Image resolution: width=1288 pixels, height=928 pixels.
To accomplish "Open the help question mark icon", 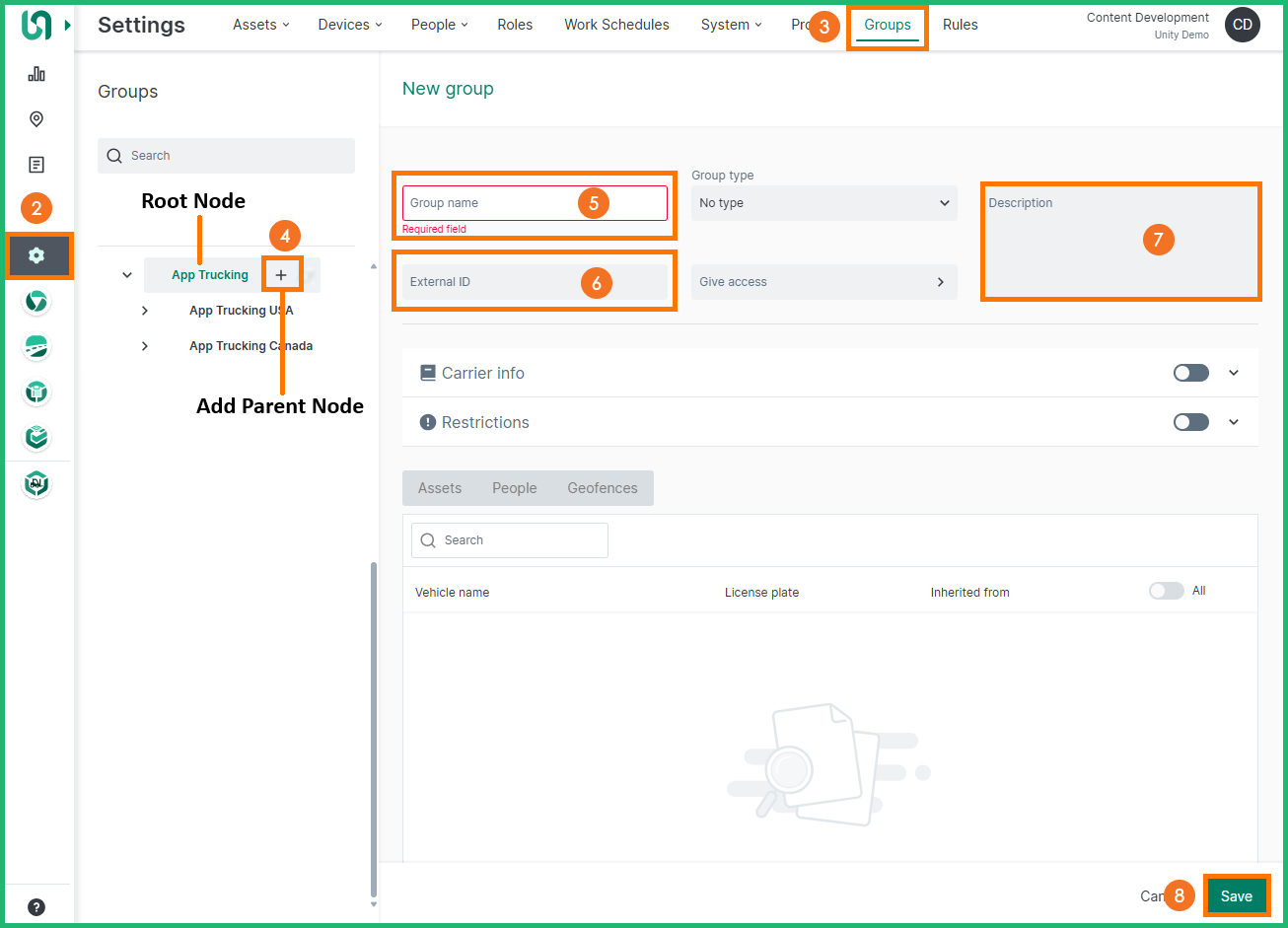I will (x=36, y=907).
